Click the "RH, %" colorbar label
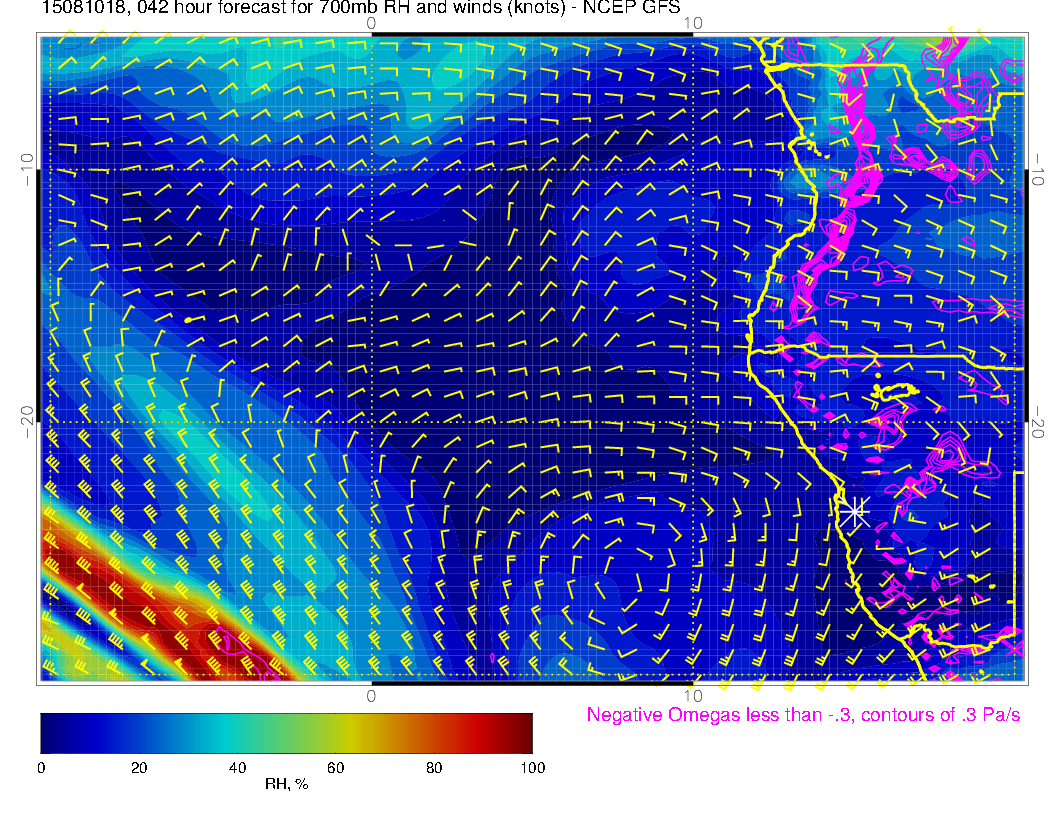 point(286,785)
